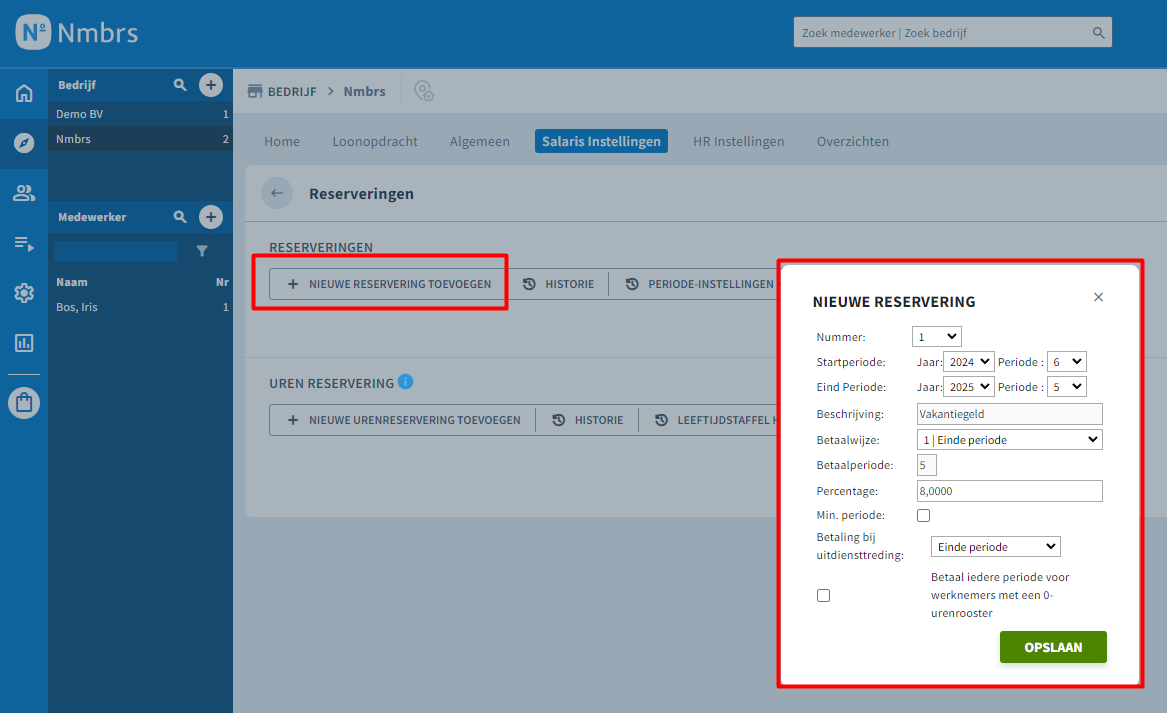Open the playlist-play sidebar icon
This screenshot has width=1167, height=713.
(x=24, y=243)
